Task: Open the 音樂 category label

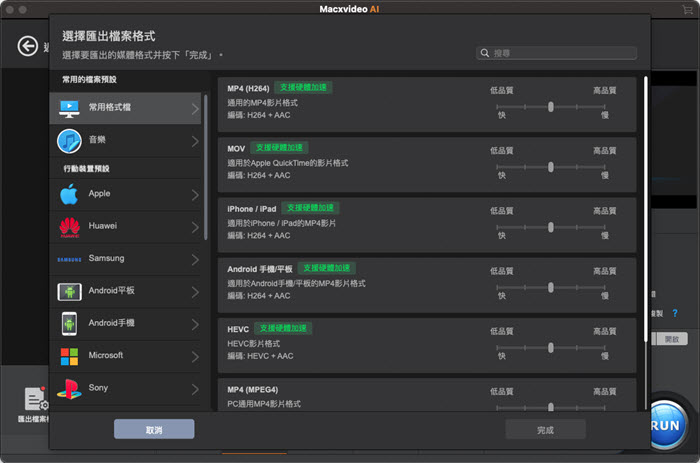Action: pyautogui.click(x=97, y=140)
